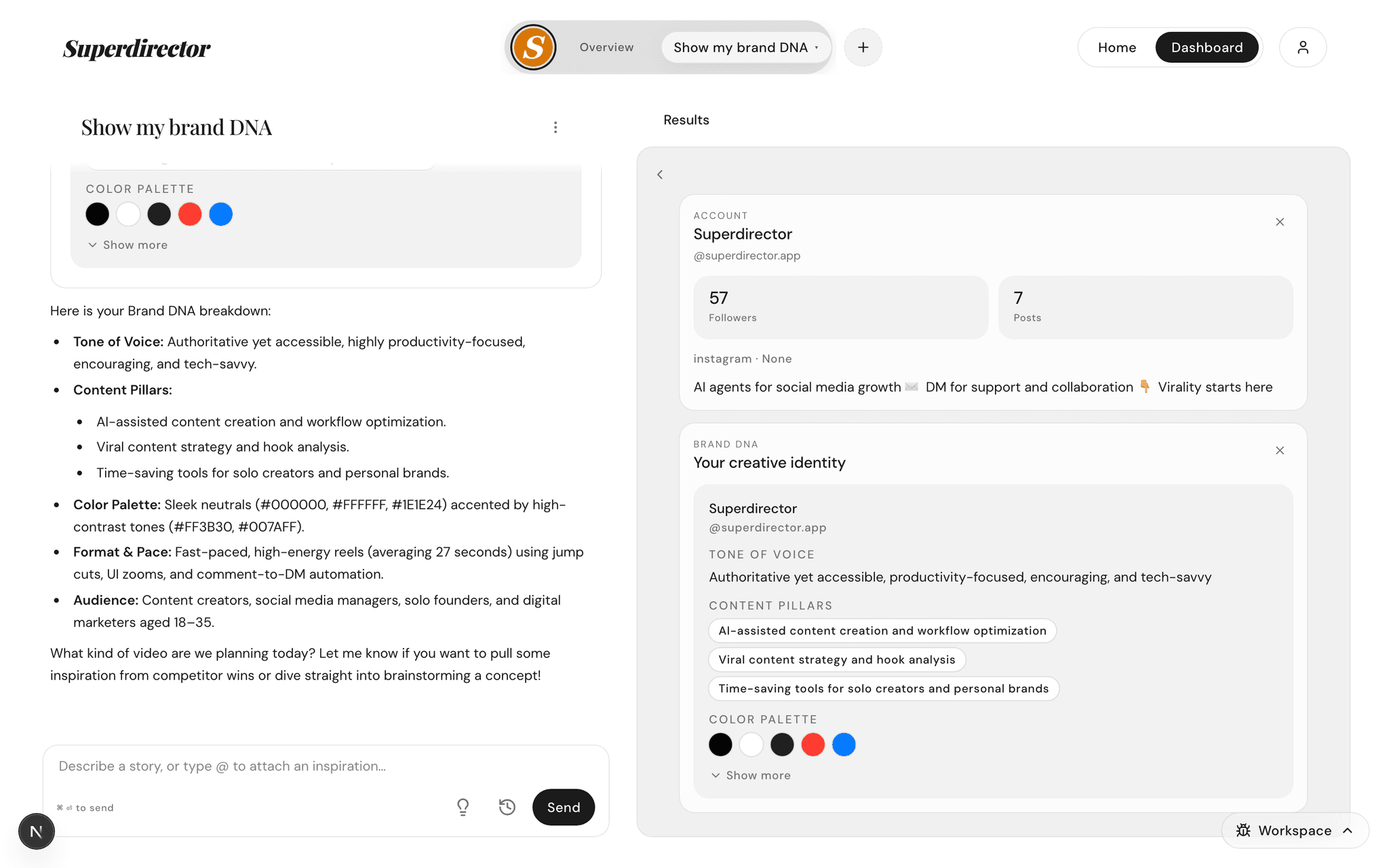Viewport: 1389px width, 868px height.
Task: Click @superdirector.app handle in Account card
Action: [747, 256]
